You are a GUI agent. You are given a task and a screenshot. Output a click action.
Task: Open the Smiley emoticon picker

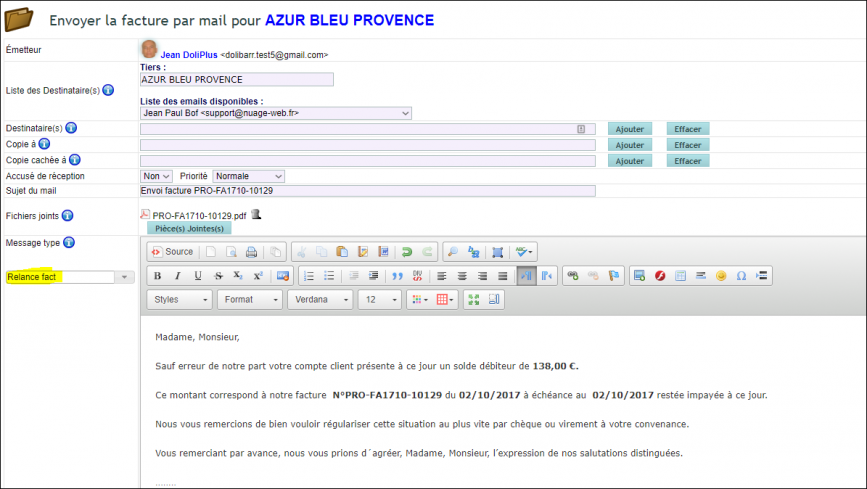tap(721, 275)
